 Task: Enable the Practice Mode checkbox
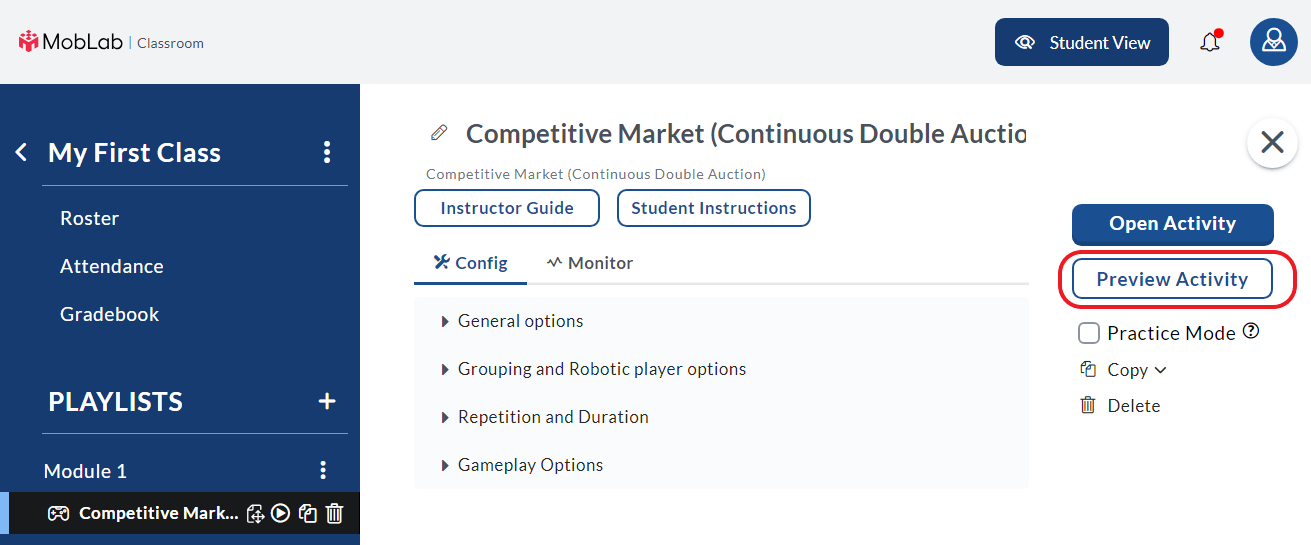click(1089, 333)
